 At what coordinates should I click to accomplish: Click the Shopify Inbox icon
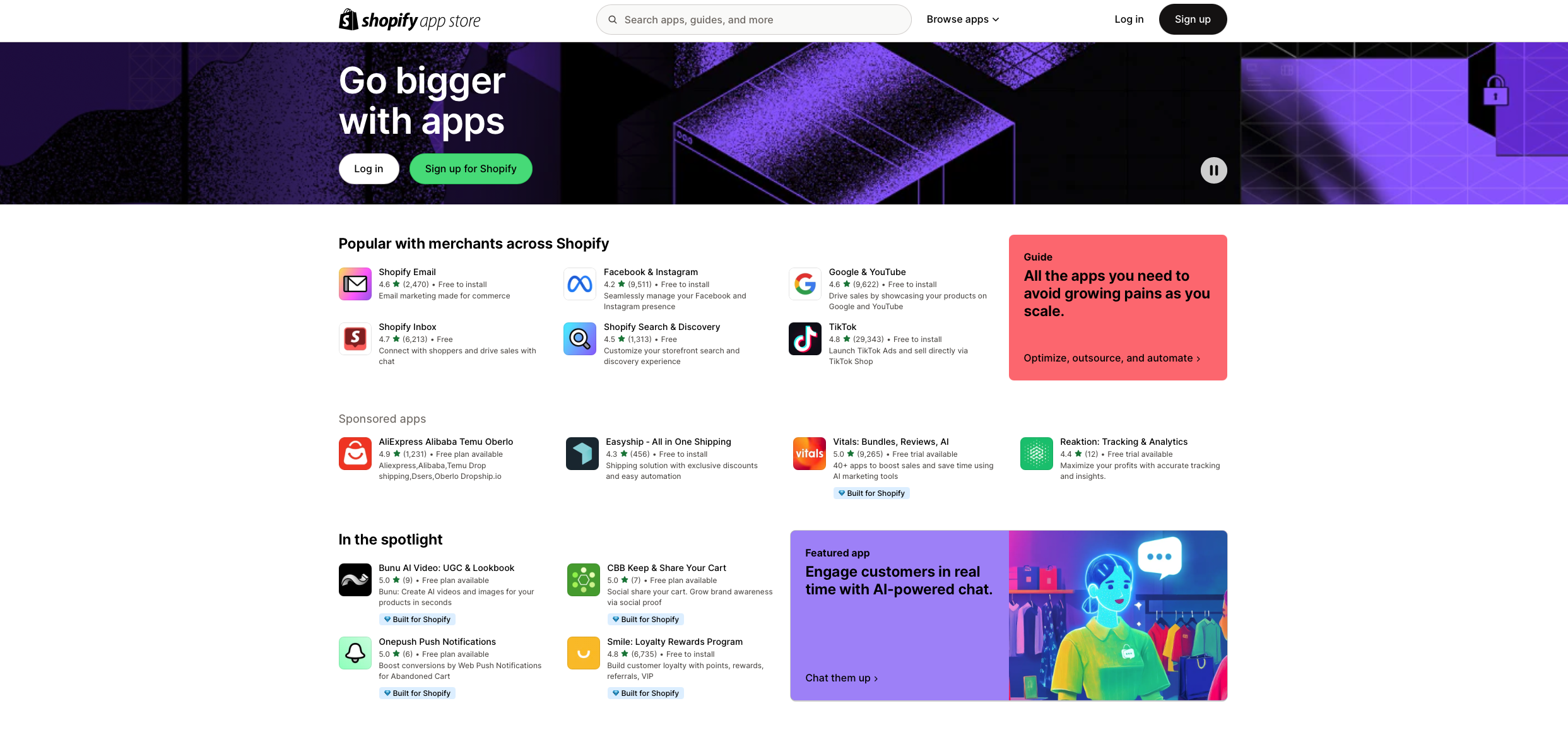coord(355,339)
